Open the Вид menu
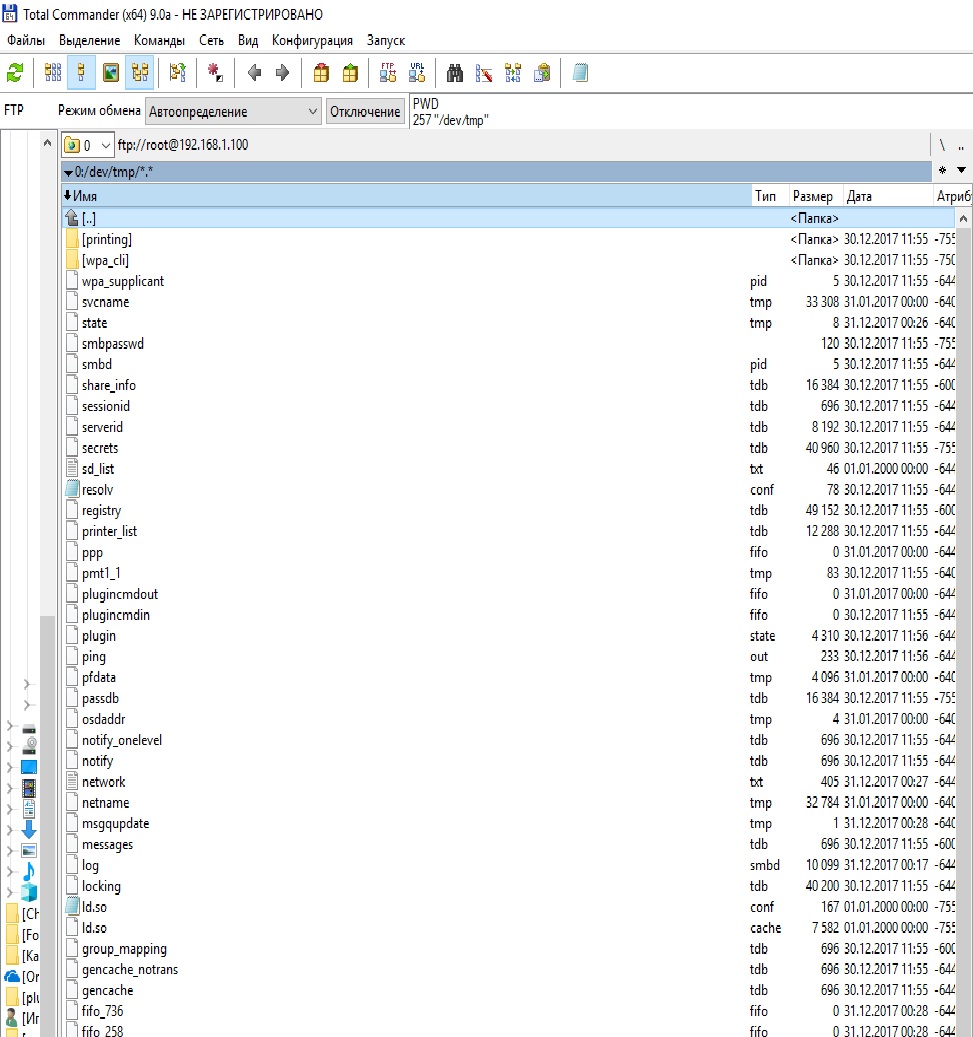The image size is (973, 1037). (x=248, y=40)
